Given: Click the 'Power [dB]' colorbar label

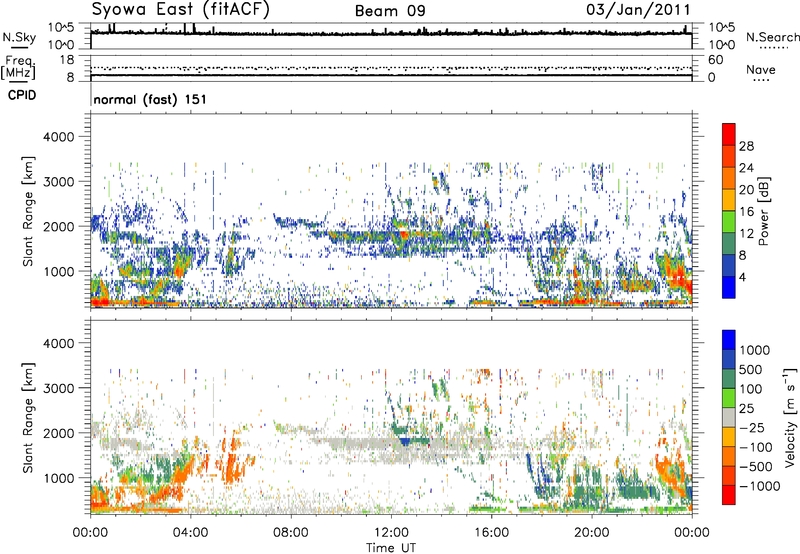Looking at the screenshot, I should coord(763,211).
